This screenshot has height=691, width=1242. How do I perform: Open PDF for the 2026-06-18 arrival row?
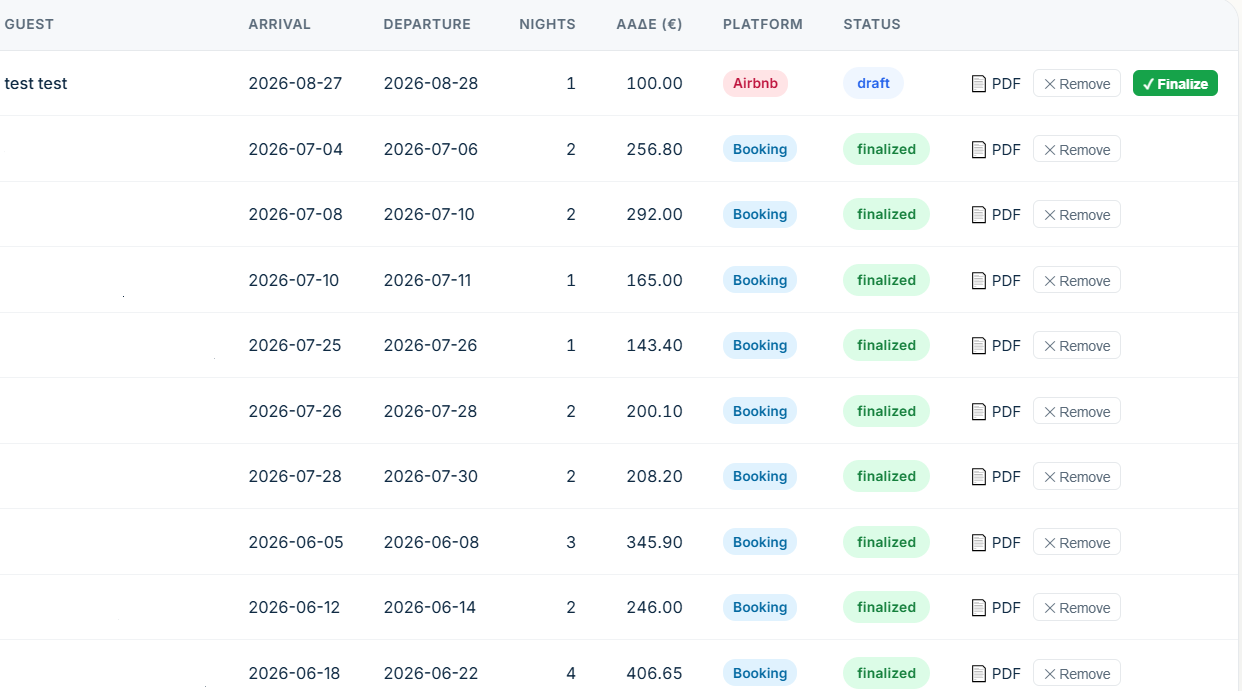pos(996,674)
